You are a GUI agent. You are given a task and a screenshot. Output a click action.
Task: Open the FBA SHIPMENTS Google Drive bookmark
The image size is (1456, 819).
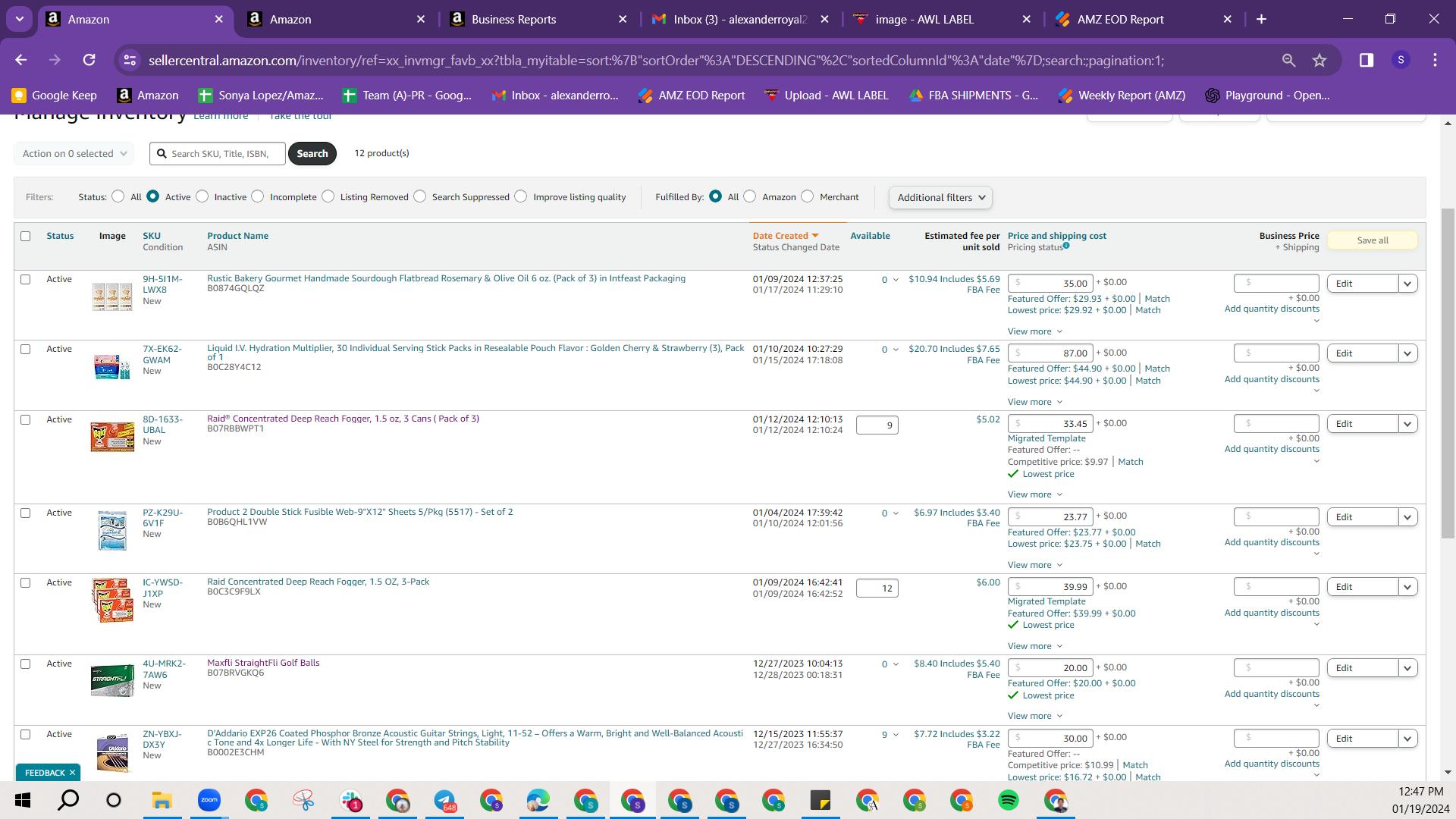click(974, 96)
